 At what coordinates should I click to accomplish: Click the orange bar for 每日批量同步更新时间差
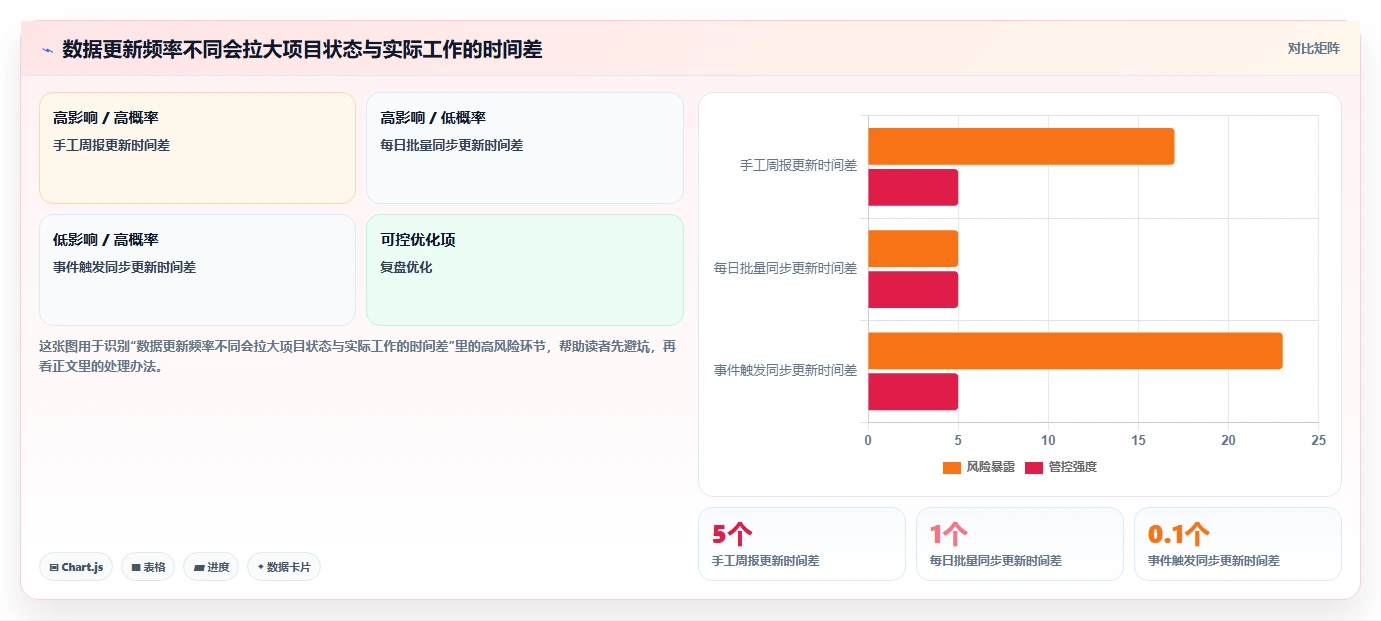pyautogui.click(x=913, y=249)
